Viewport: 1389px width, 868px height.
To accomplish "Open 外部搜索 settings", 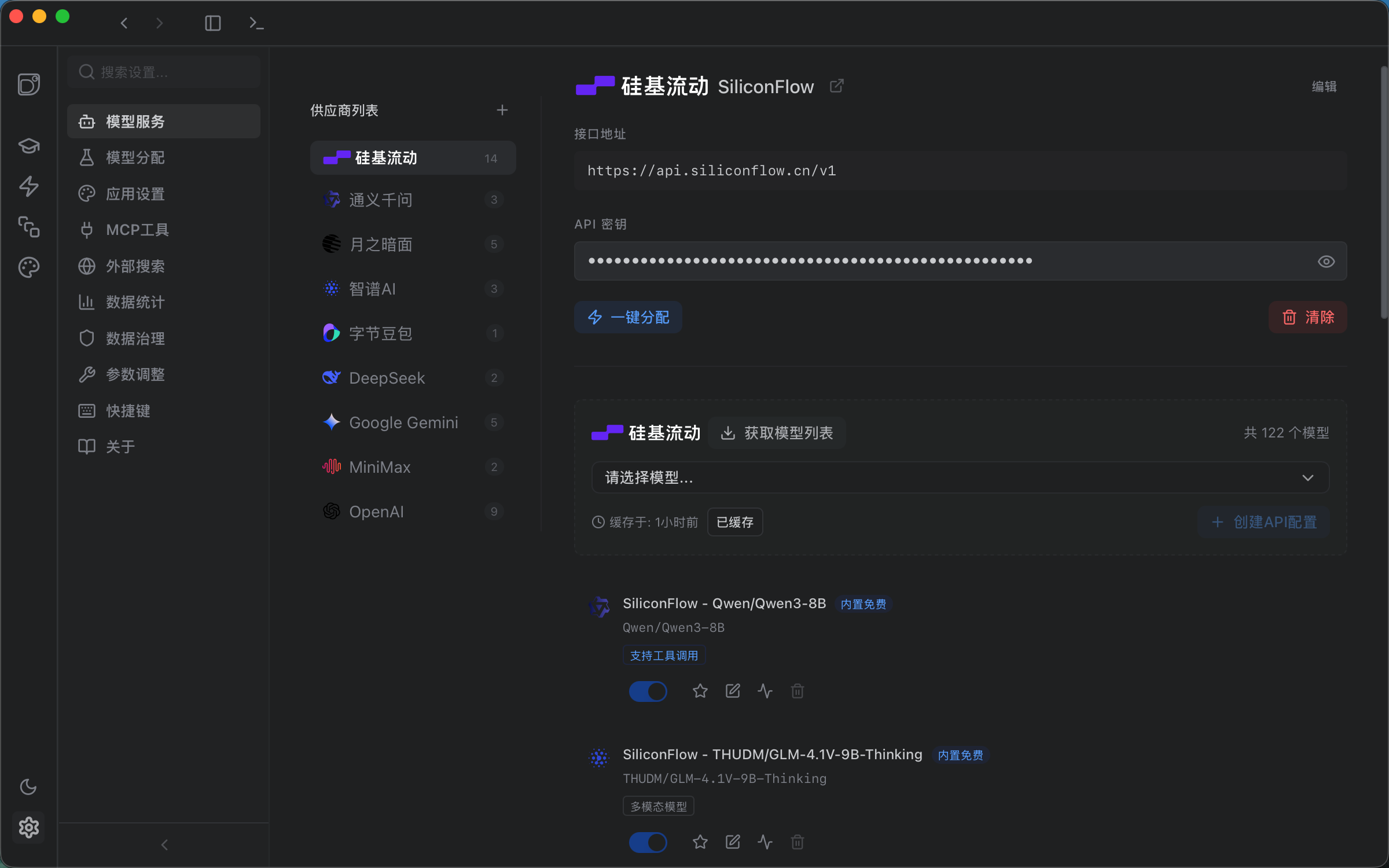I will click(x=164, y=266).
